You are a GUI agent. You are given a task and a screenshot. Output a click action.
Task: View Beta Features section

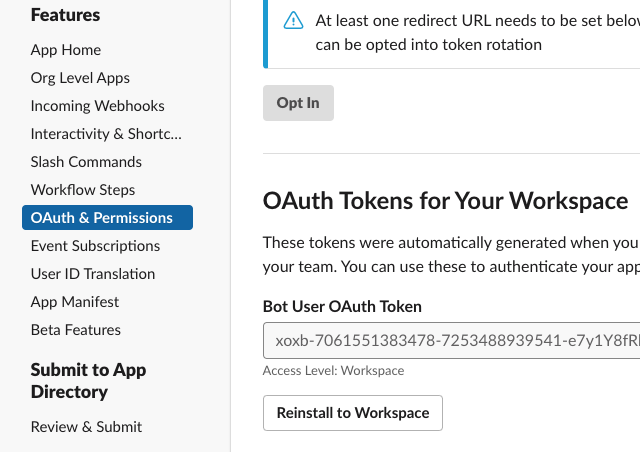[76, 330]
